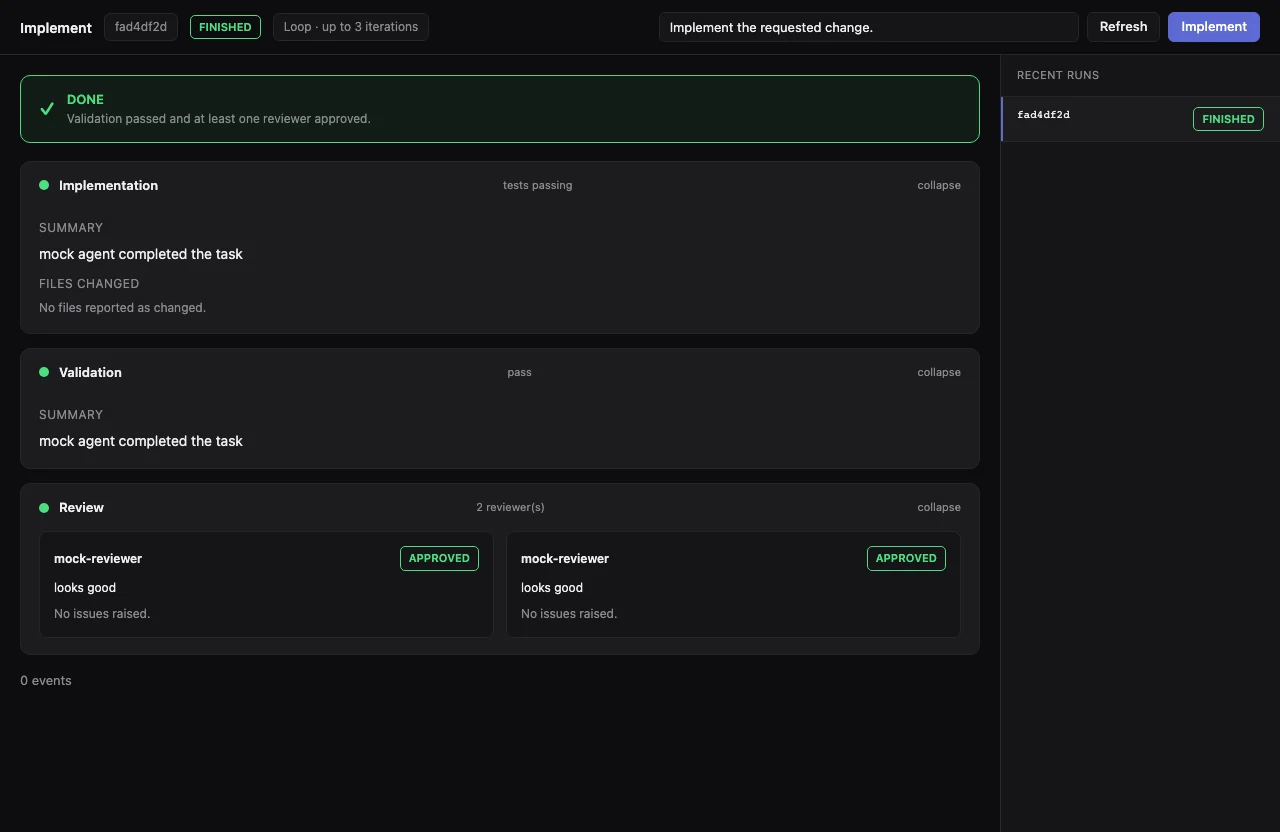
Task: Click the APPROVED badge on the left reviewer card
Action: [x=439, y=558]
